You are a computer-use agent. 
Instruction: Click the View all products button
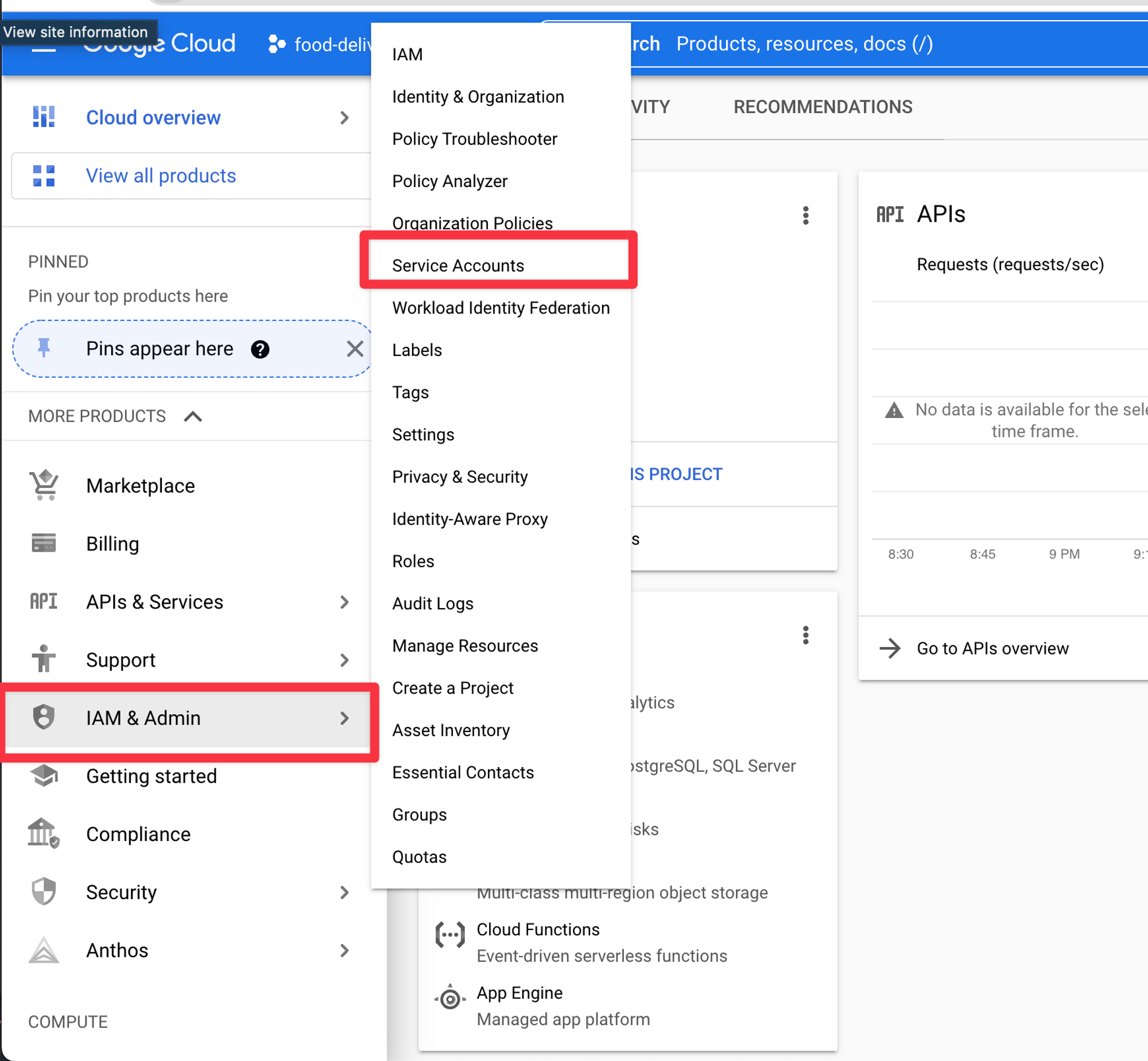click(x=161, y=176)
